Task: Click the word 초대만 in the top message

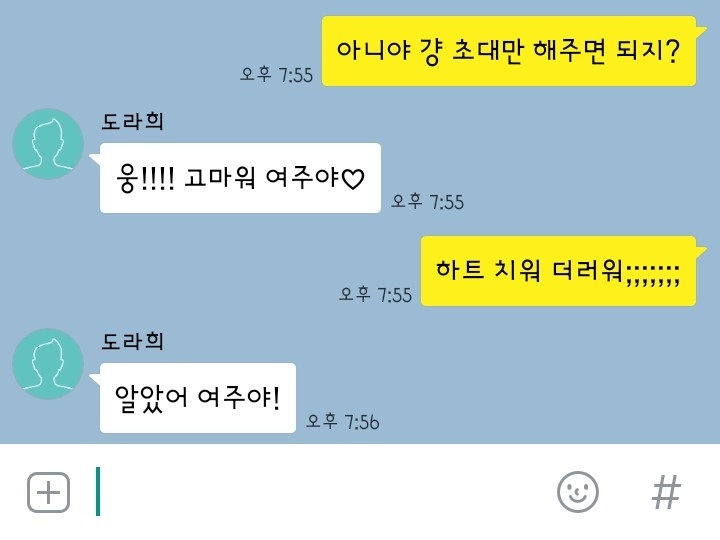Action: coord(489,50)
